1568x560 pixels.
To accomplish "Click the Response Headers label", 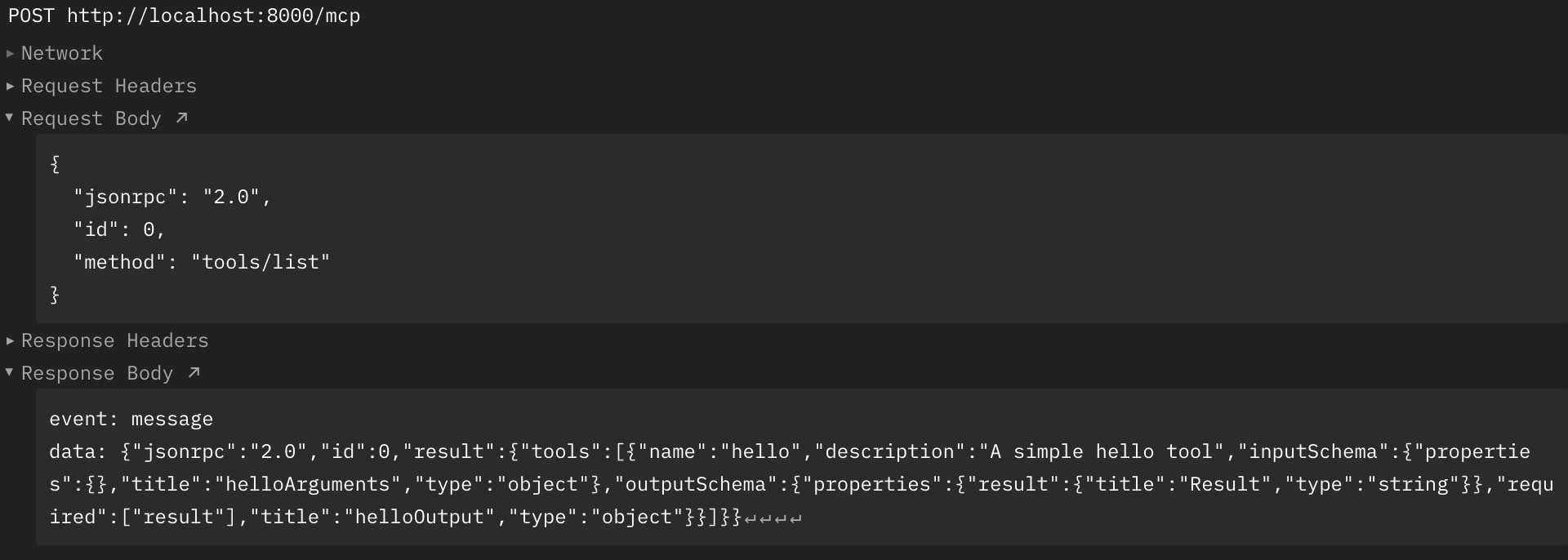I will (114, 341).
